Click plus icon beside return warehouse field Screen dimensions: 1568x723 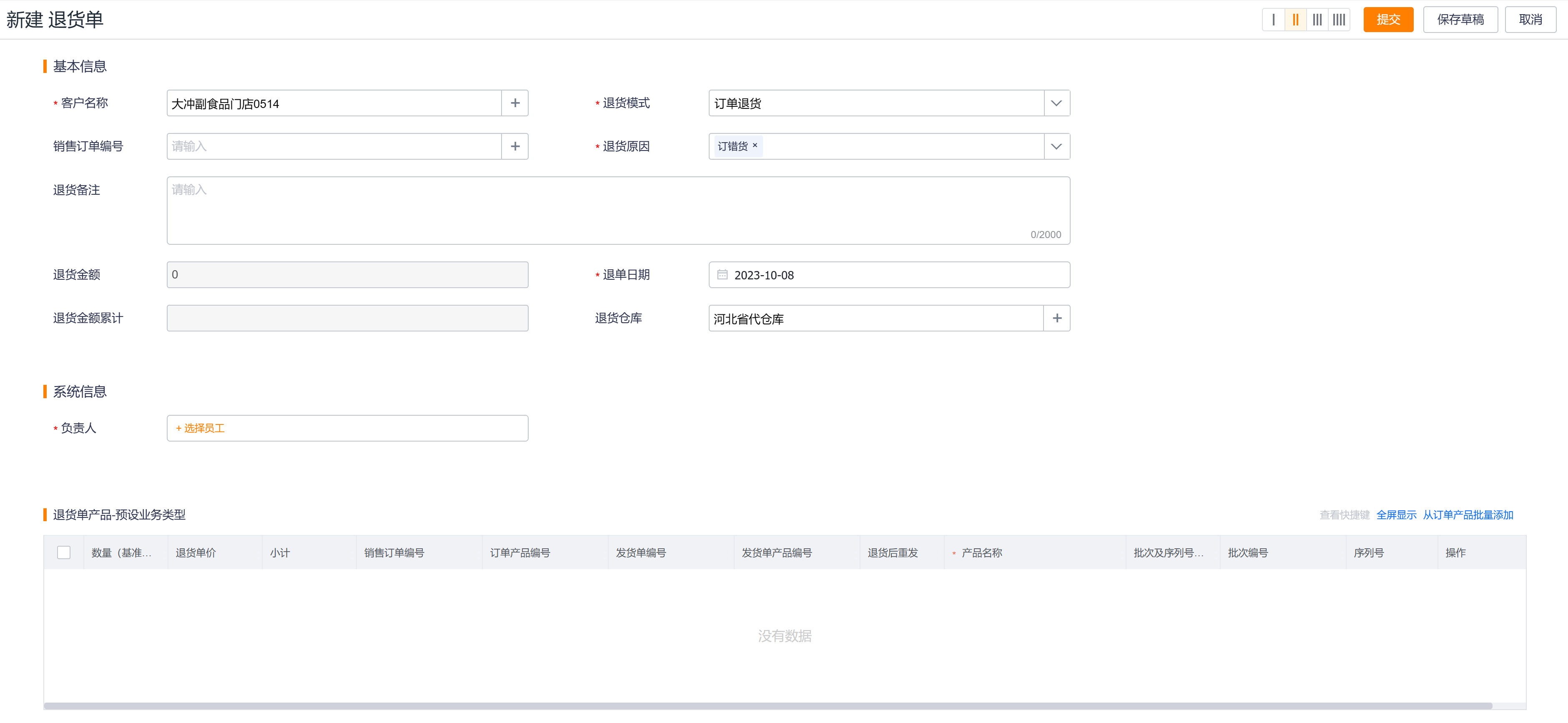click(1057, 318)
